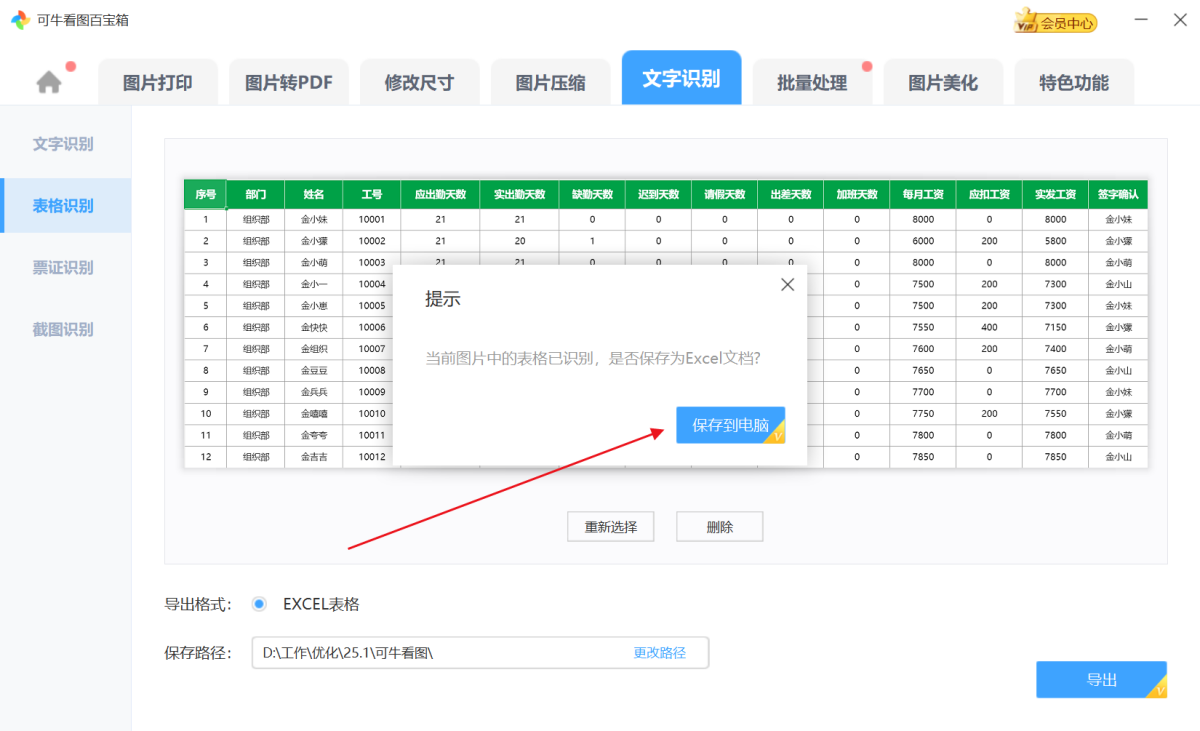Click the 应扣工资 column header
The width and height of the screenshot is (1200, 731).
[989, 194]
